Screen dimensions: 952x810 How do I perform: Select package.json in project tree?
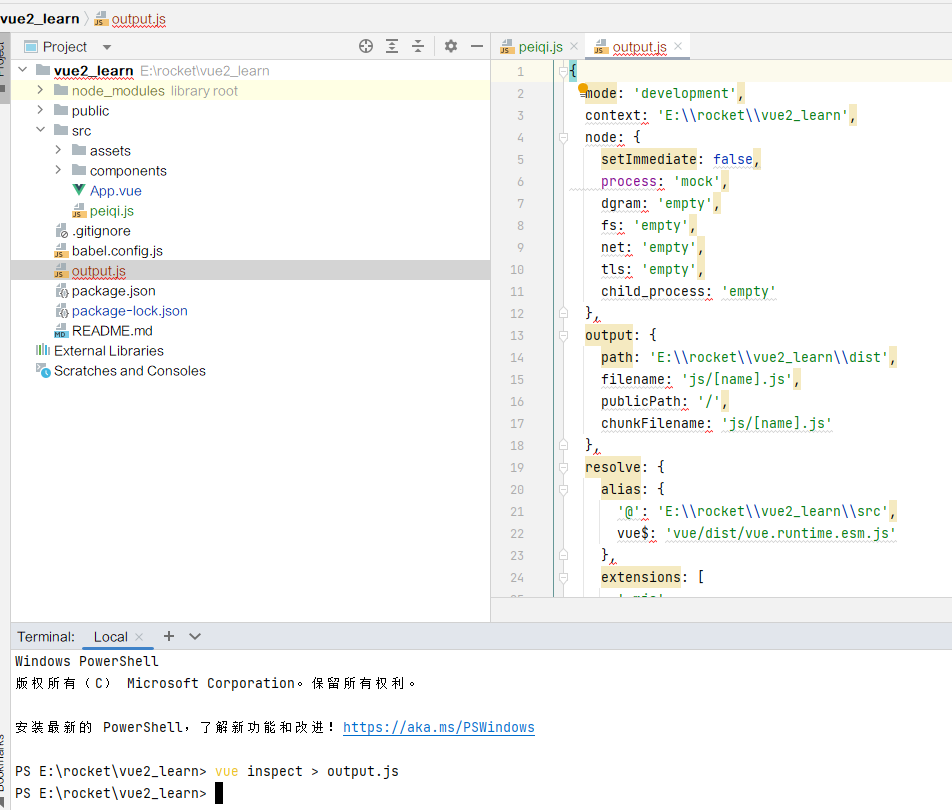pos(113,291)
